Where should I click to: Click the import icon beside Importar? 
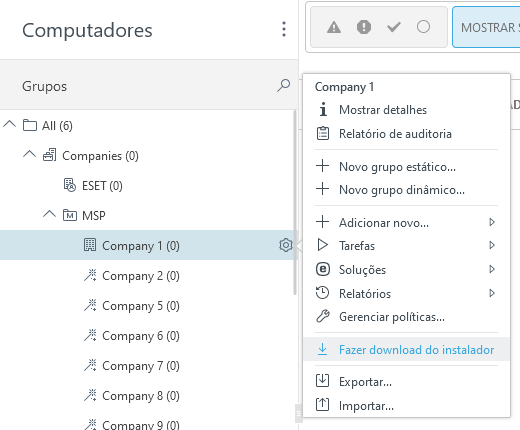tap(322, 405)
